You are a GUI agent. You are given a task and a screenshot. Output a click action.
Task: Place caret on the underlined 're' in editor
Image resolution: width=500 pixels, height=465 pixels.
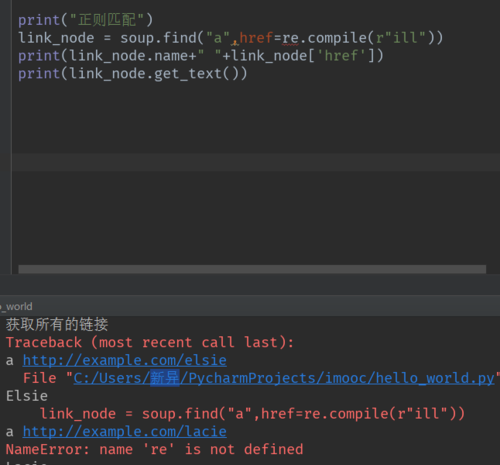pyautogui.click(x=290, y=38)
